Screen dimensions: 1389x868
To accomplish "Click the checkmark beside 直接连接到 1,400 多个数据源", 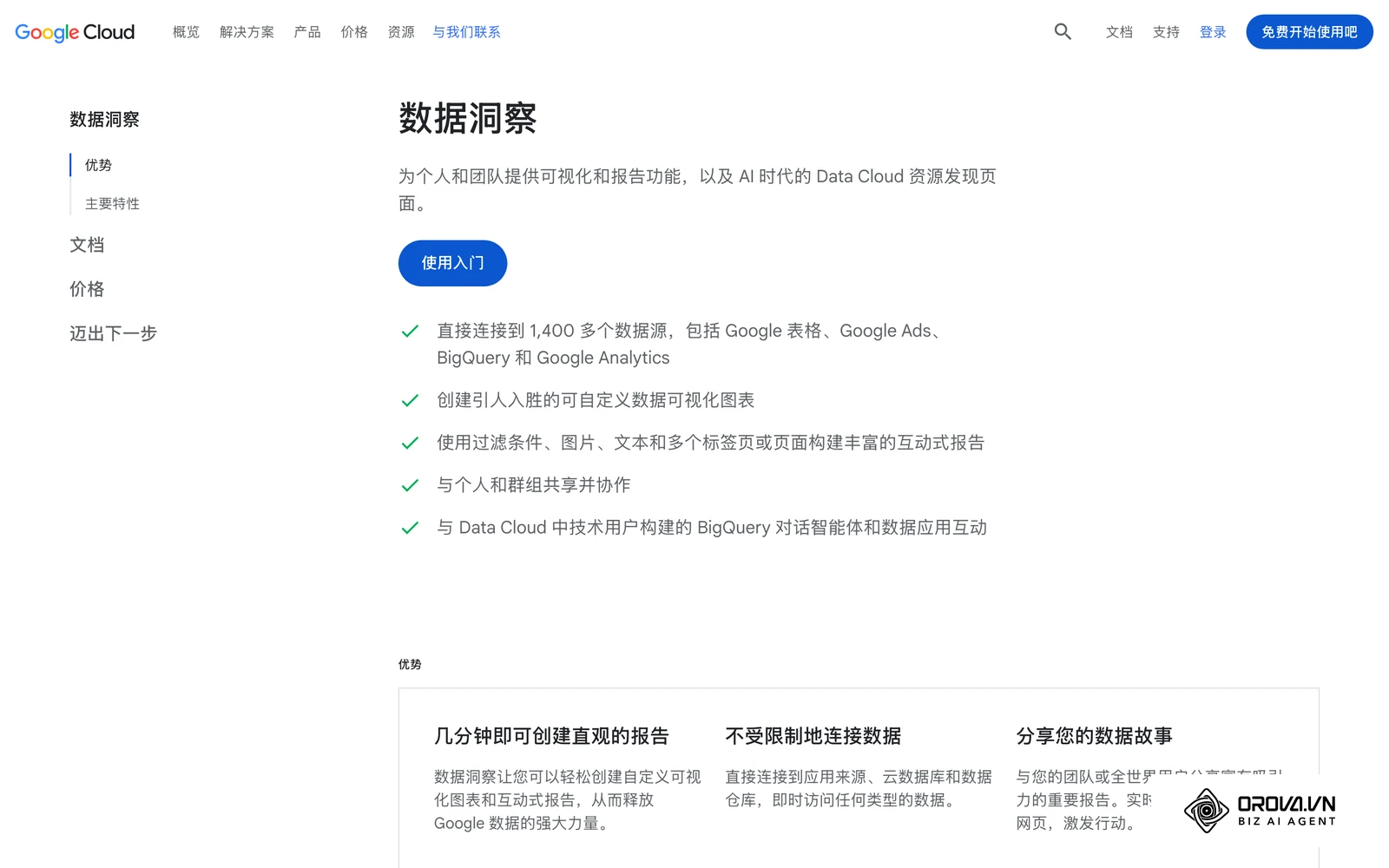I will click(x=410, y=331).
